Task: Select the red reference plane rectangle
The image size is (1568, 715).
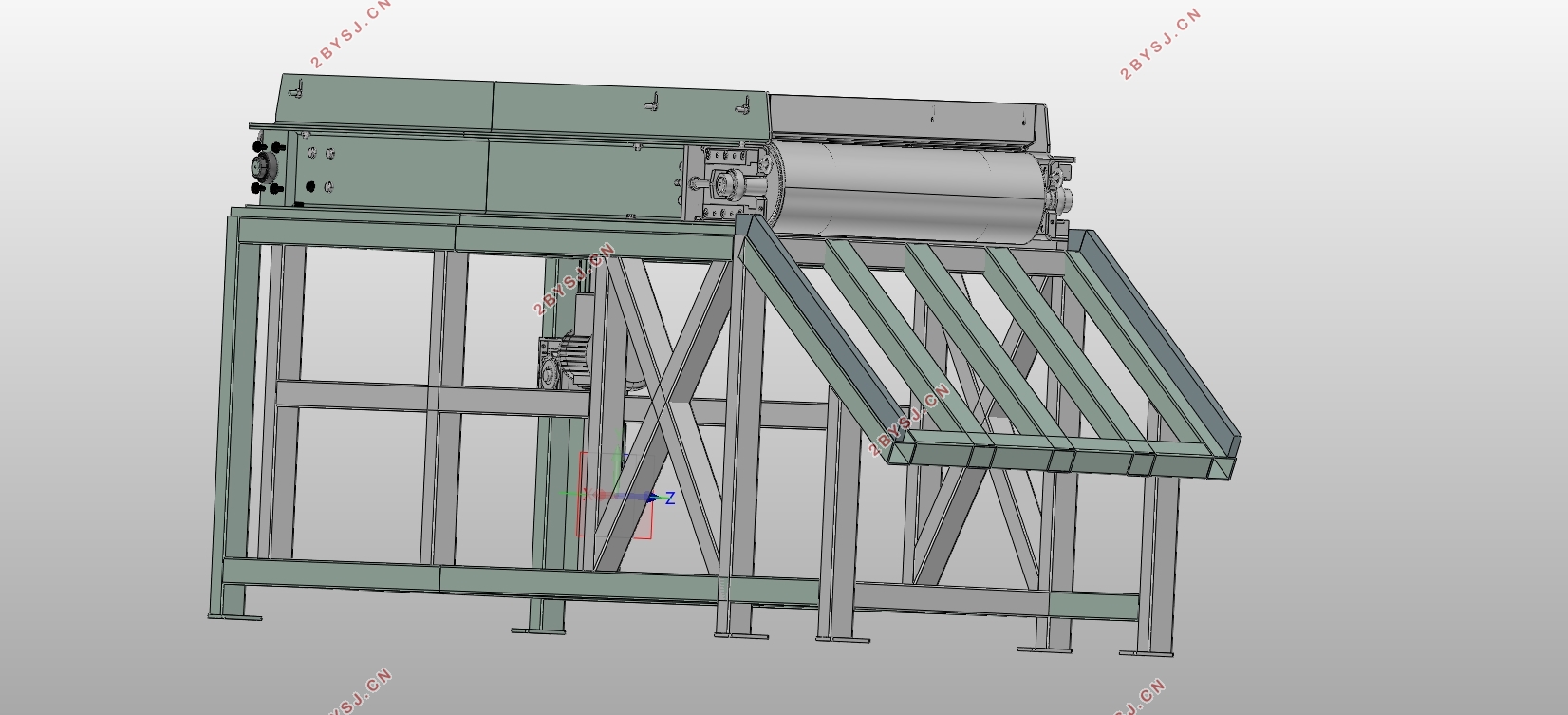Action: tap(614, 495)
